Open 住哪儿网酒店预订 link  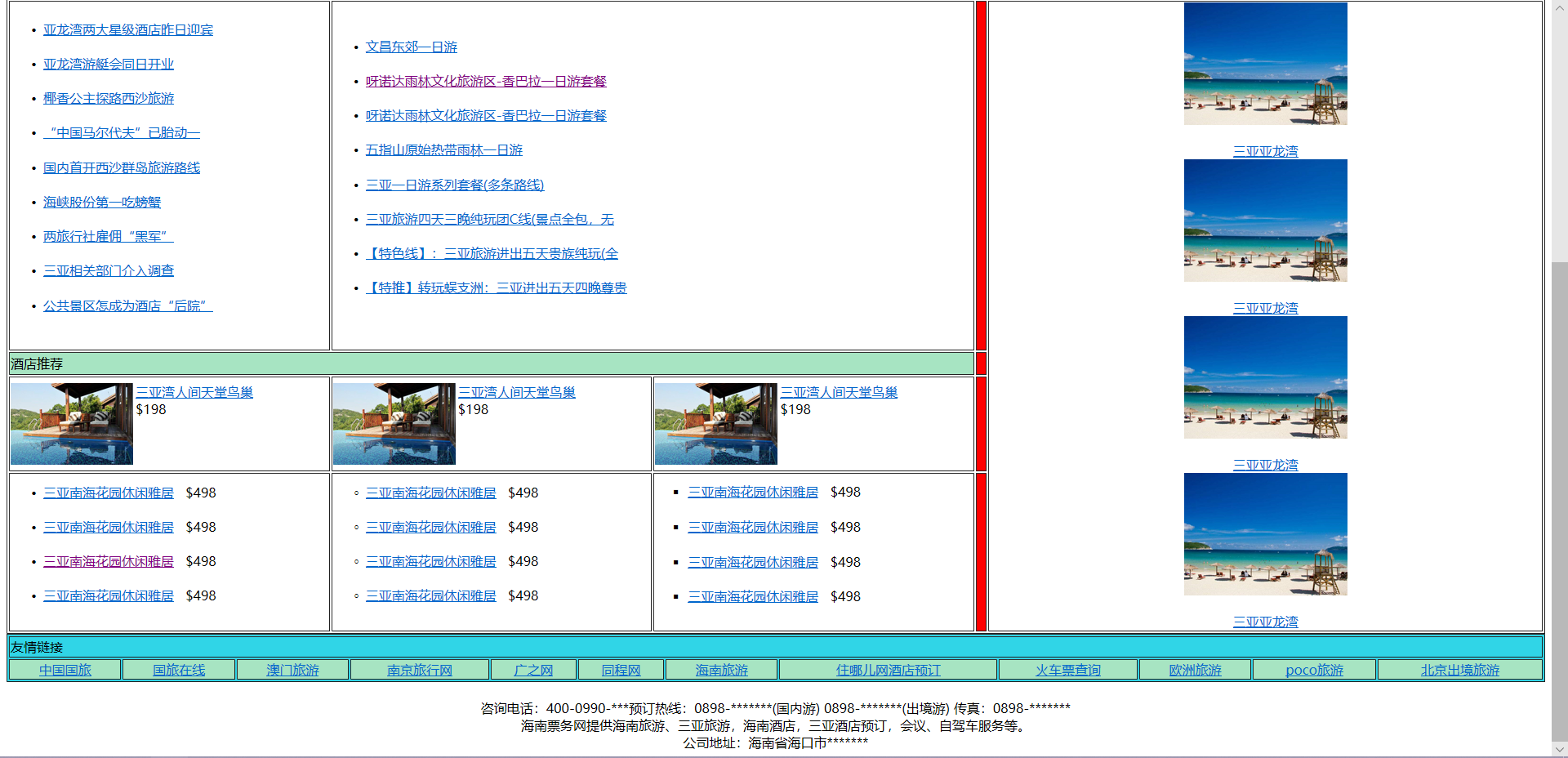pos(888,671)
